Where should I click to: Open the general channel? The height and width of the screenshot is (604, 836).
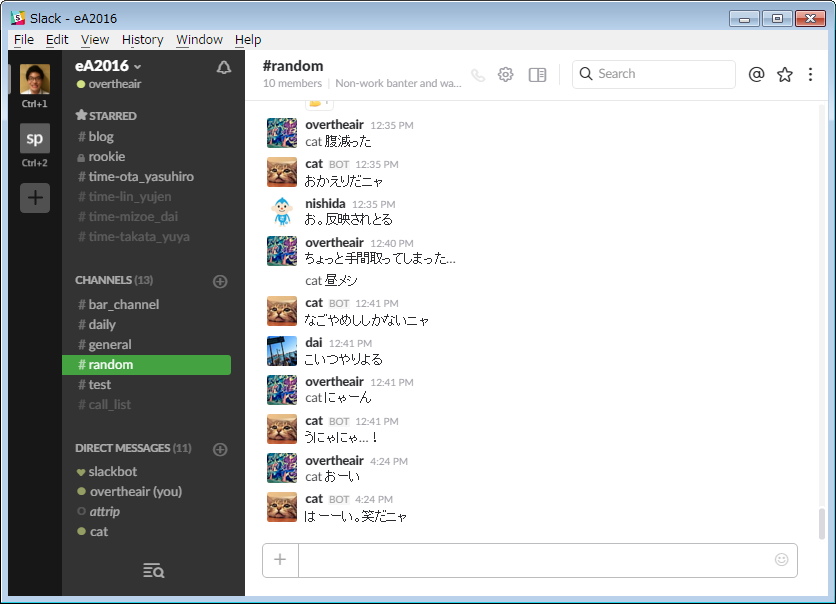[x=104, y=344]
